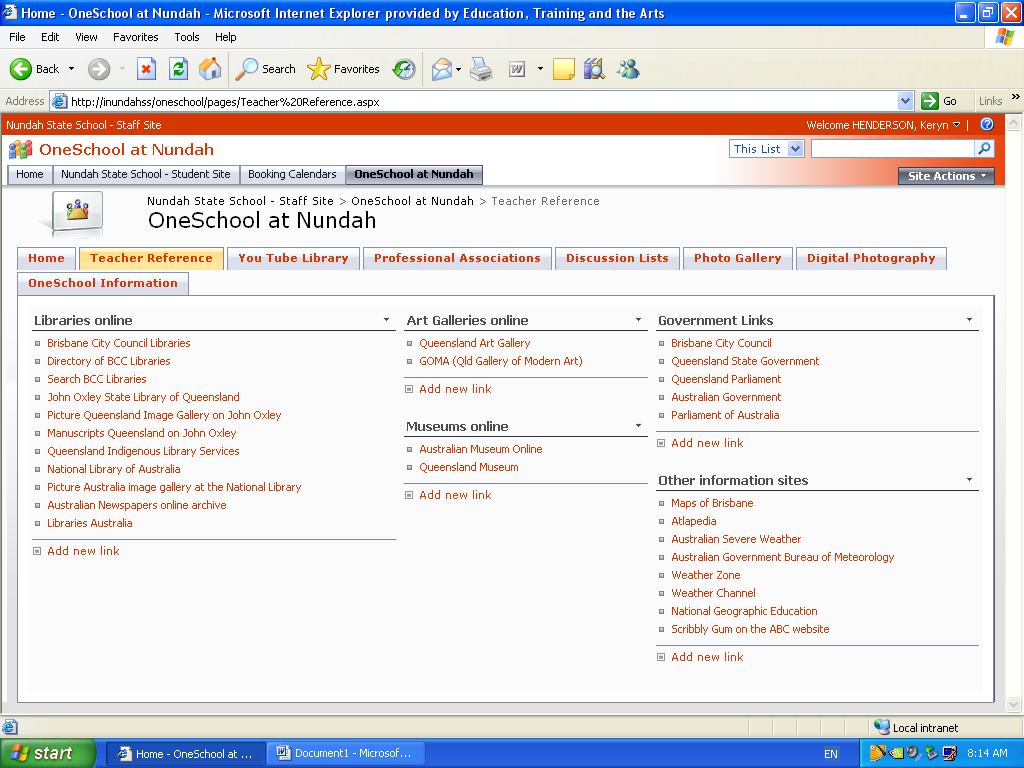Screen dimensions: 1024x768
Task: Open the View menu
Action: click(86, 37)
